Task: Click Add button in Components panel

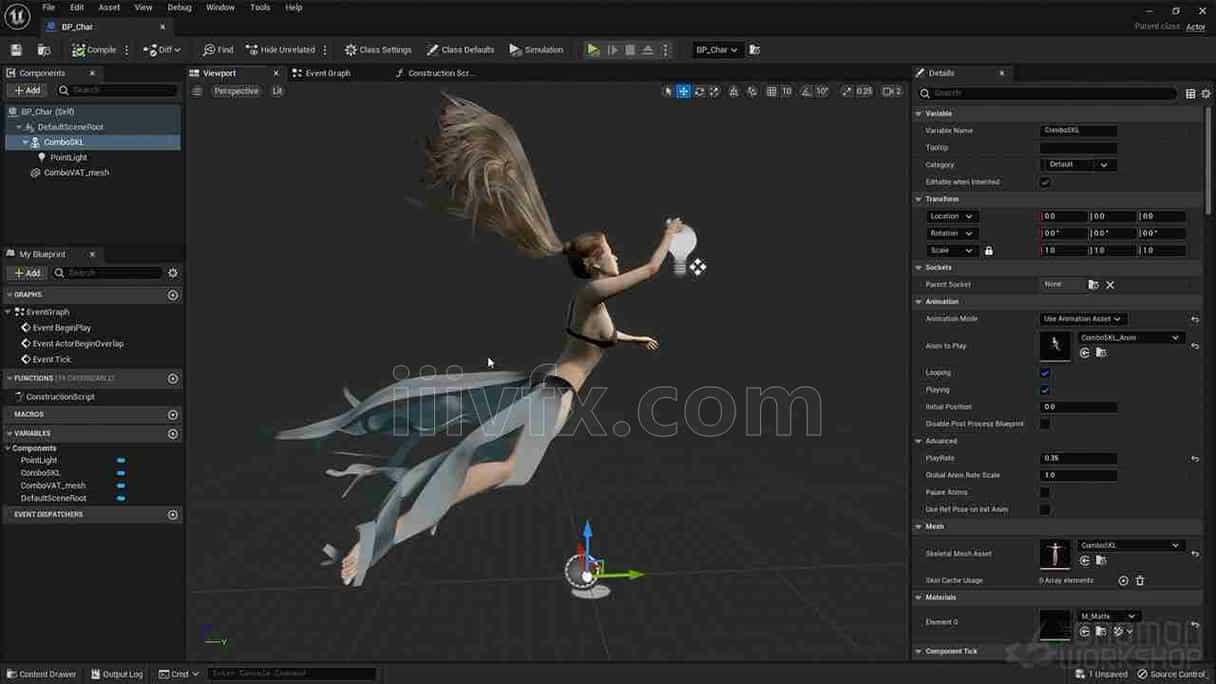Action: point(26,91)
